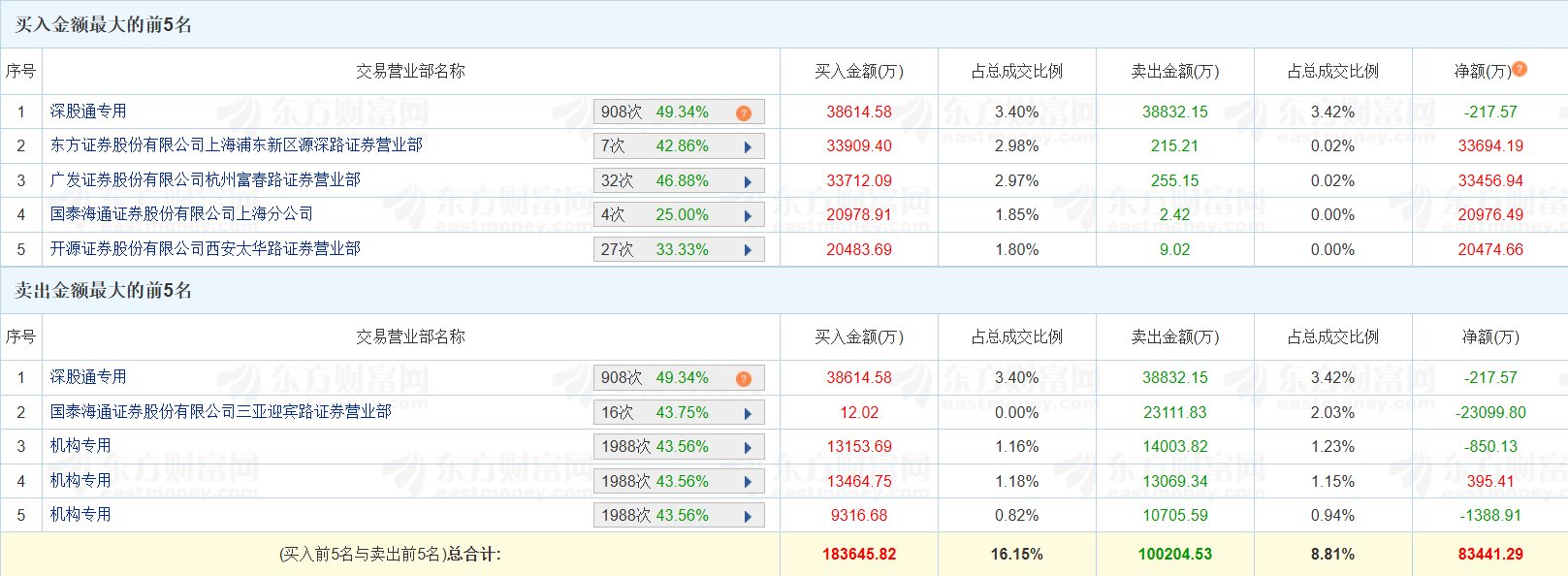The width and height of the screenshot is (1568, 576).
Task: Click the 买入金额(万) header in top table
Action: click(858, 72)
